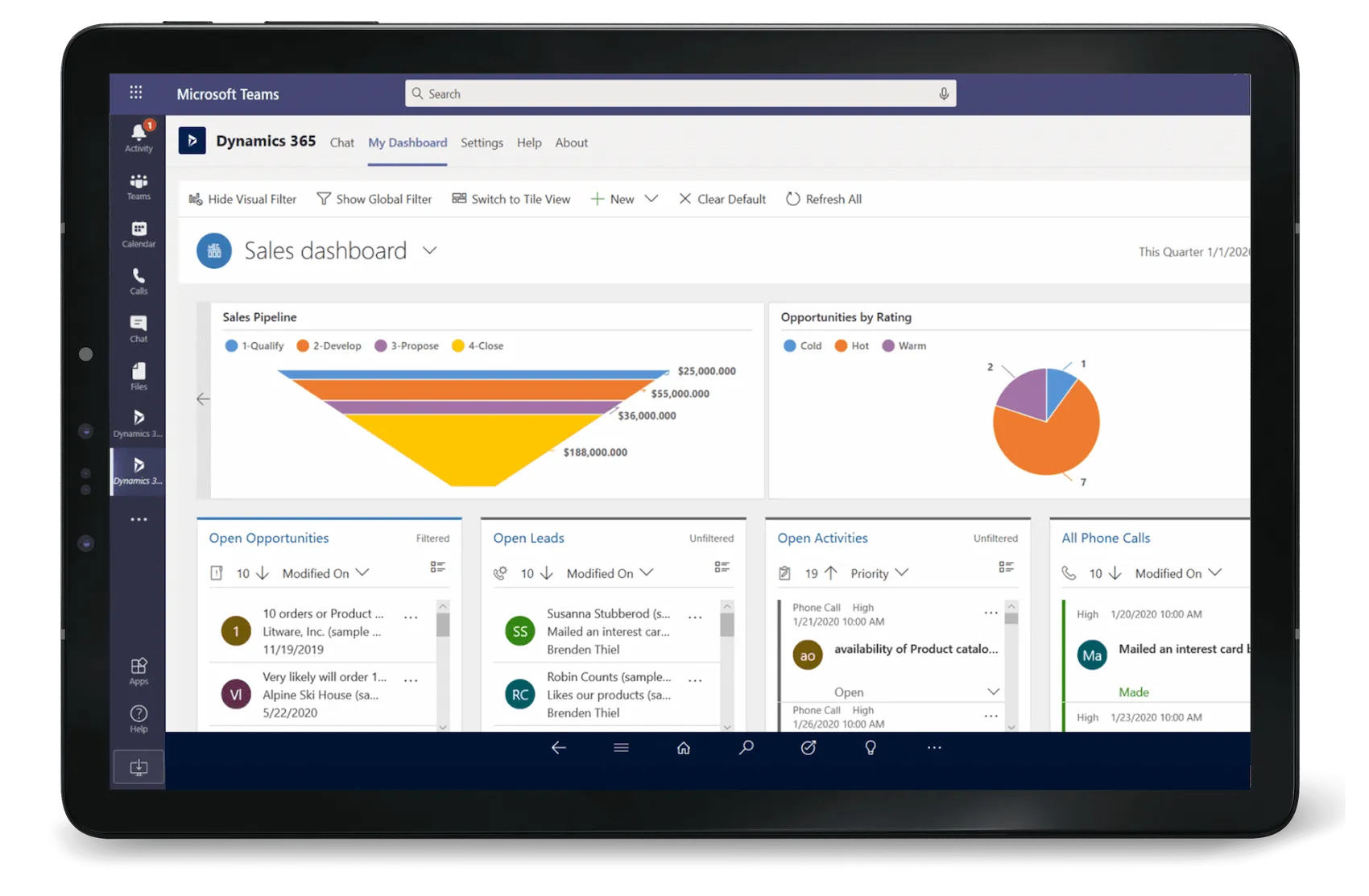
Task: Reverse sort direction arrow in Open Opportunities
Action: (263, 573)
